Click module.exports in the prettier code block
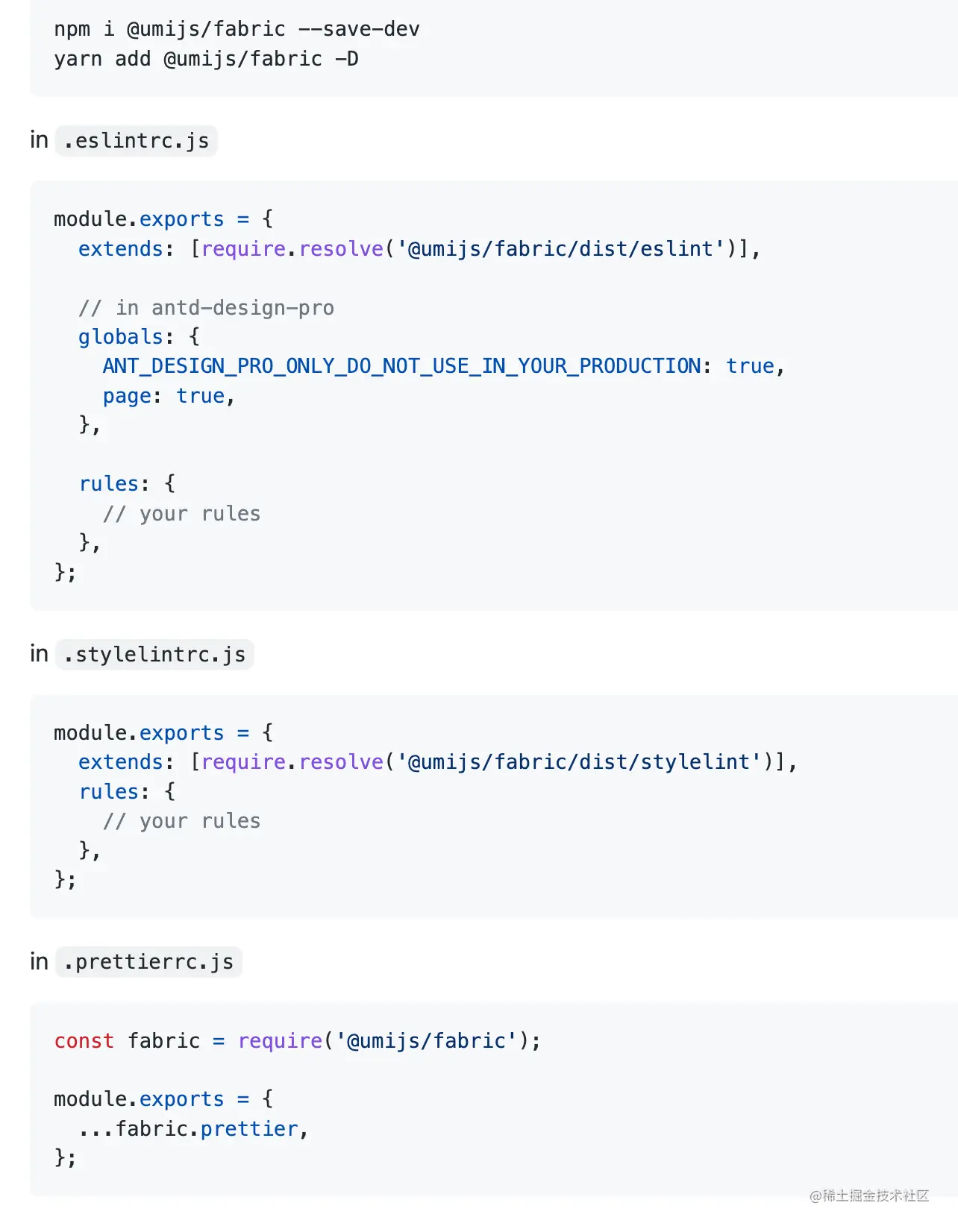958x1232 pixels. [x=139, y=1099]
